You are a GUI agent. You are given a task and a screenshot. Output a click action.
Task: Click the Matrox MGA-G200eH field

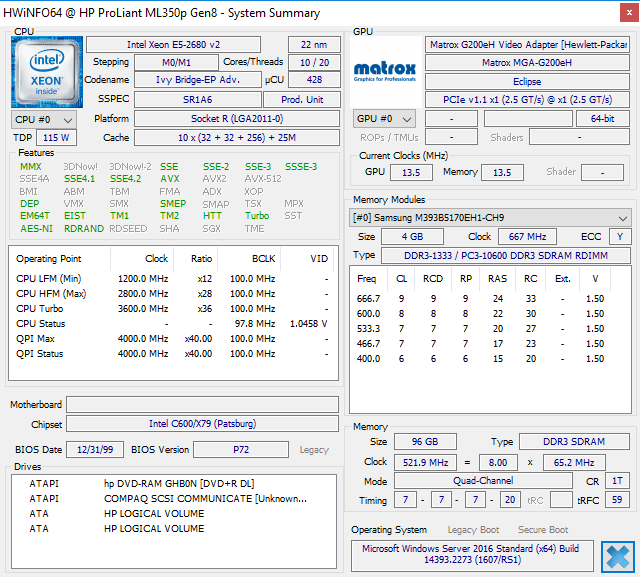527,62
